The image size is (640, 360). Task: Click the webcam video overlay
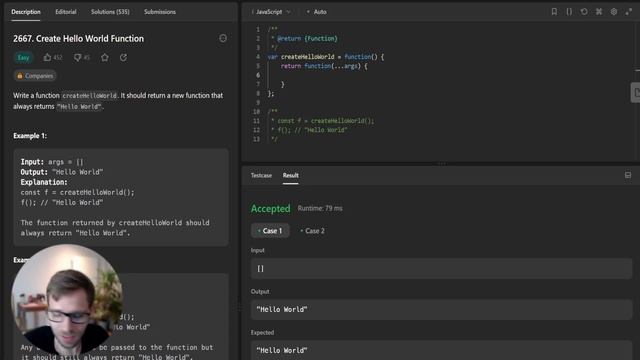click(x=67, y=300)
